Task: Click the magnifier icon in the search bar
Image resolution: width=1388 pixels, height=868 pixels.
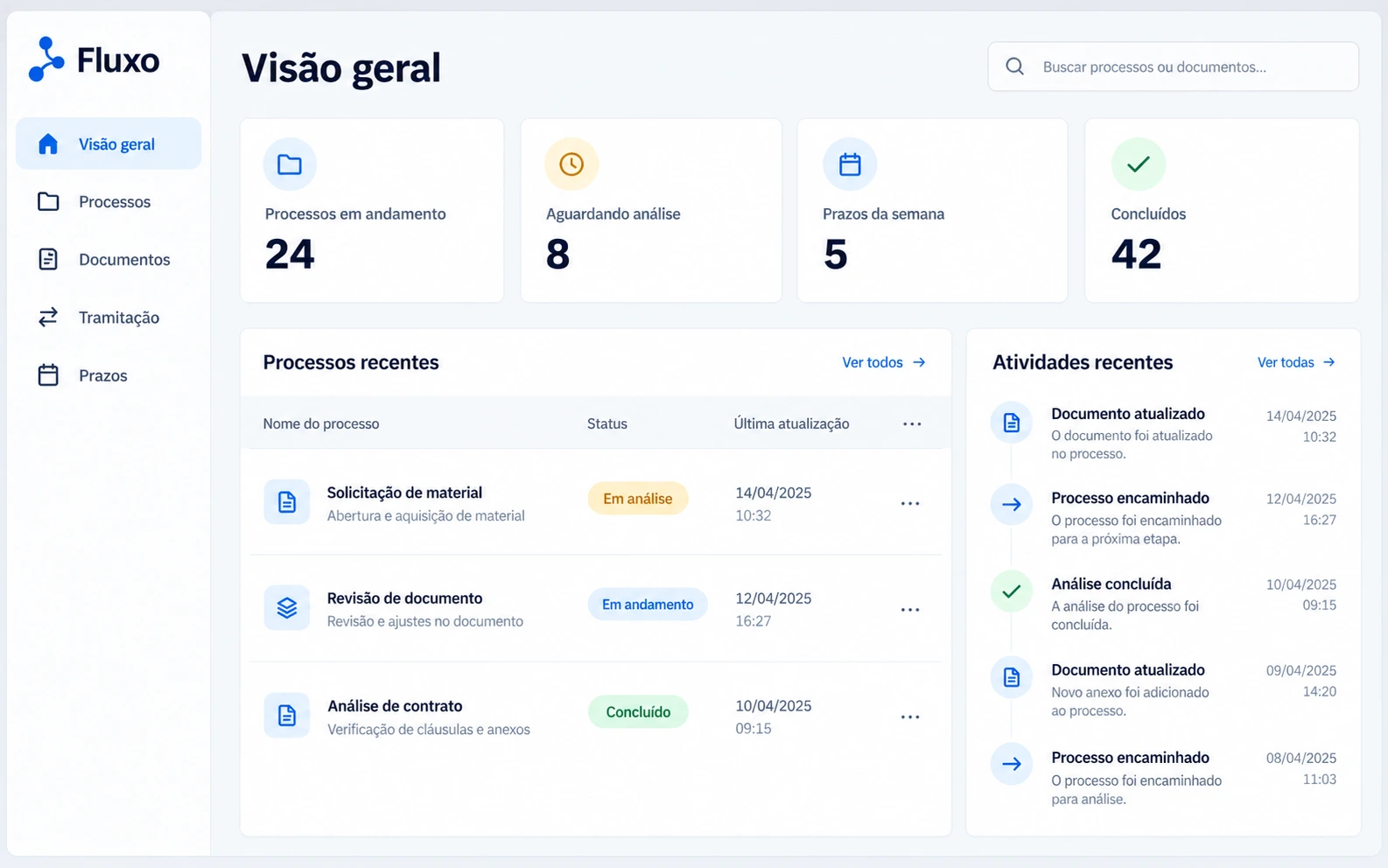Action: (1014, 66)
